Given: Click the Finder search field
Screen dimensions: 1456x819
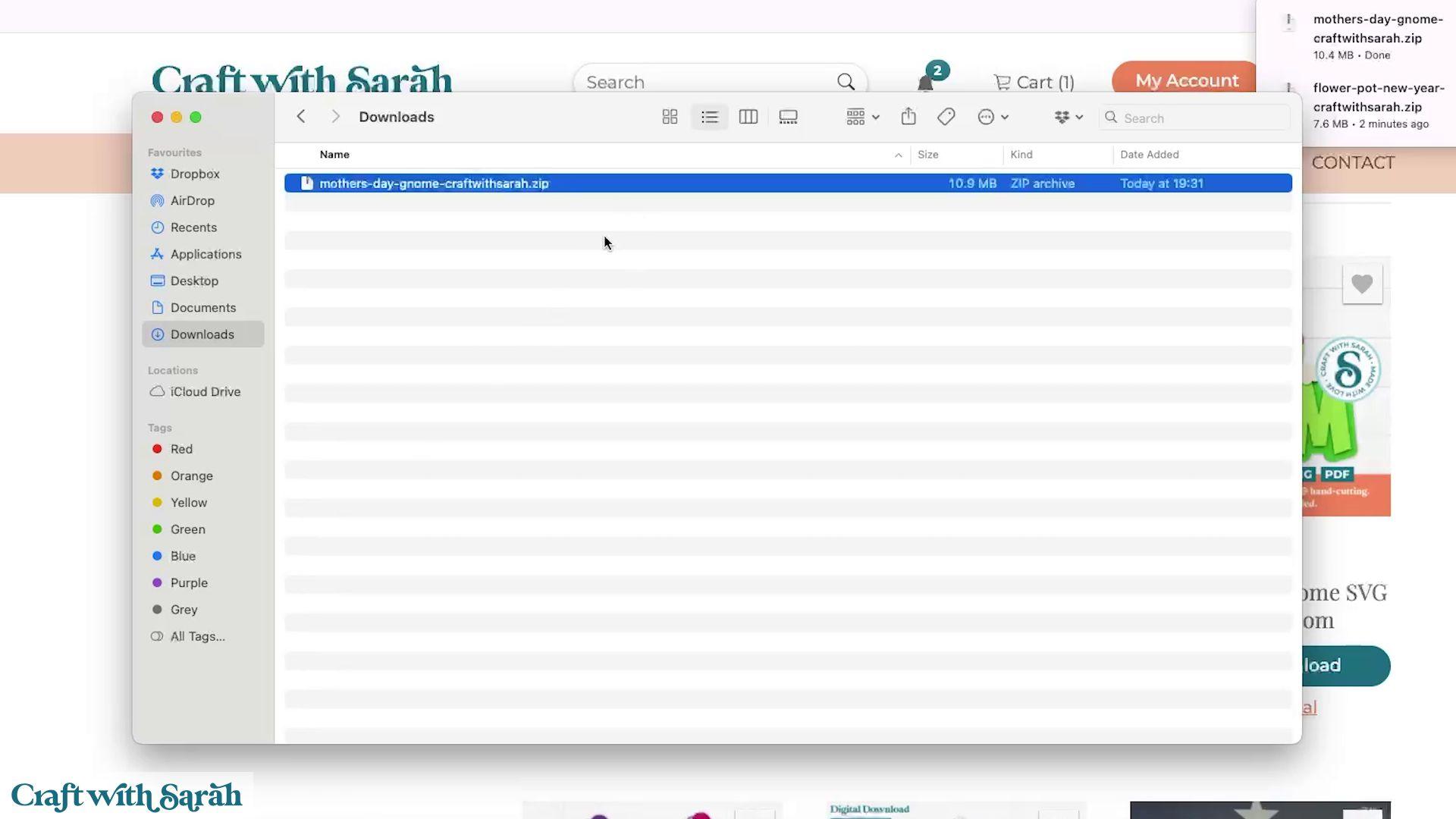Looking at the screenshot, I should tap(1194, 118).
